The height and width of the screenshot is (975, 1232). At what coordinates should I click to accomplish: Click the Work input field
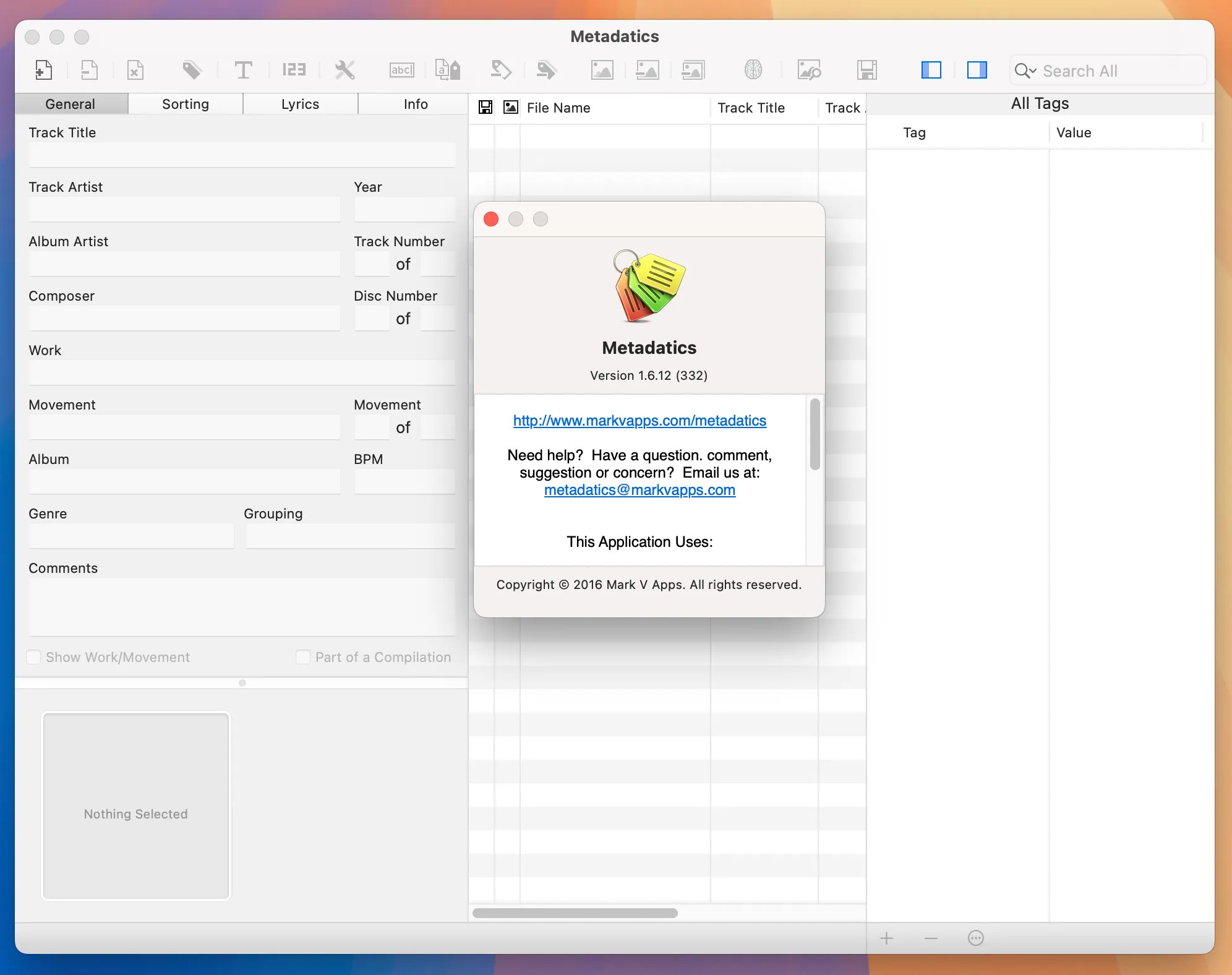tap(242, 372)
